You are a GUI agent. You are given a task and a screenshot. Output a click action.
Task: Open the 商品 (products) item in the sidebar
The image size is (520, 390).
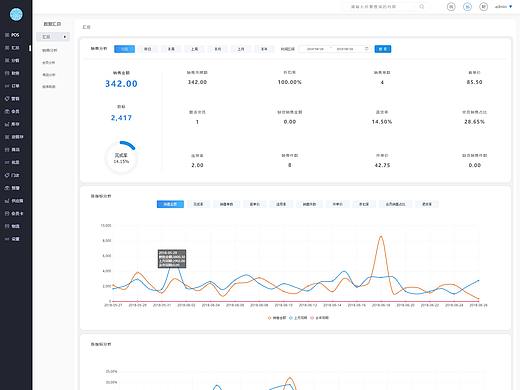(12, 150)
